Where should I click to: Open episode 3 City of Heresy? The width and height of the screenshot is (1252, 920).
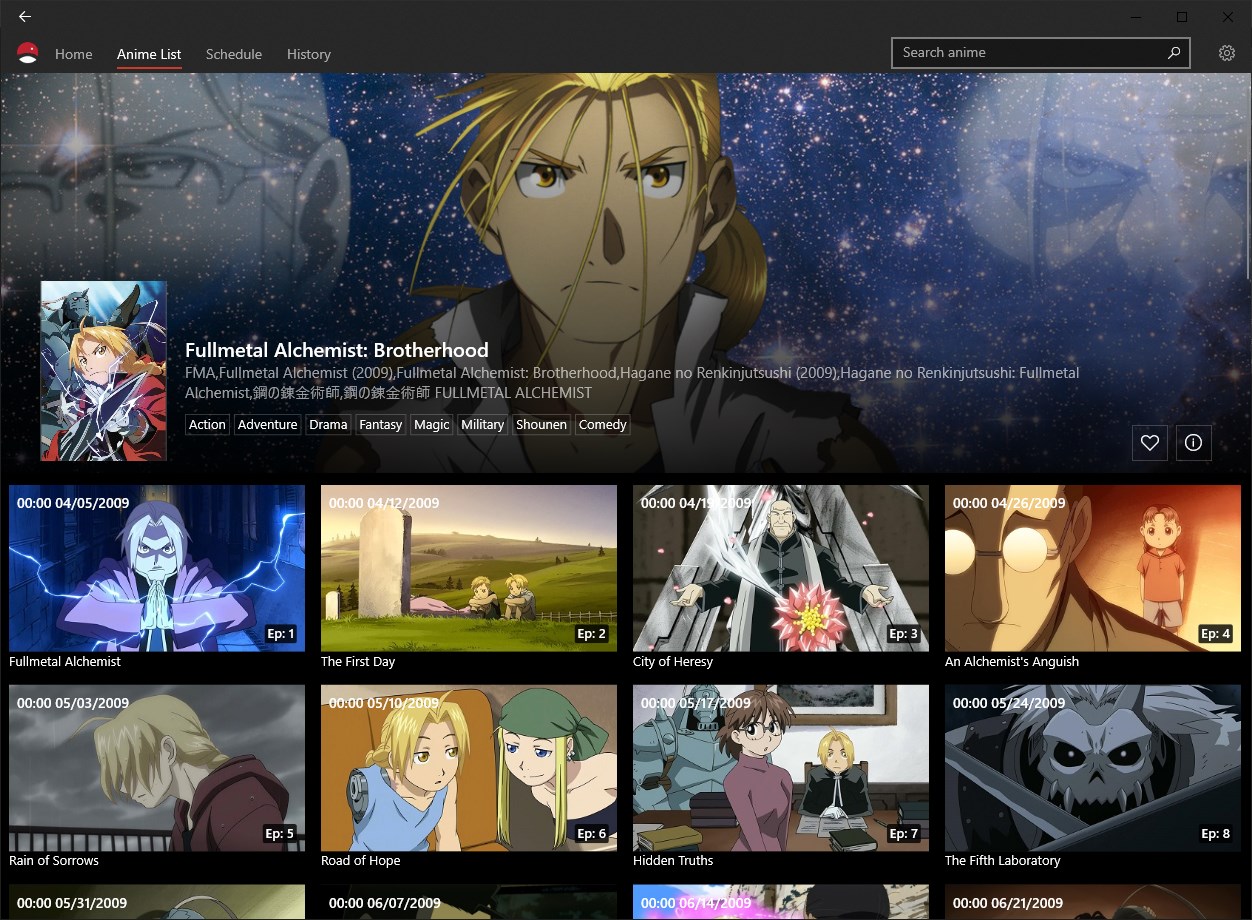click(781, 568)
